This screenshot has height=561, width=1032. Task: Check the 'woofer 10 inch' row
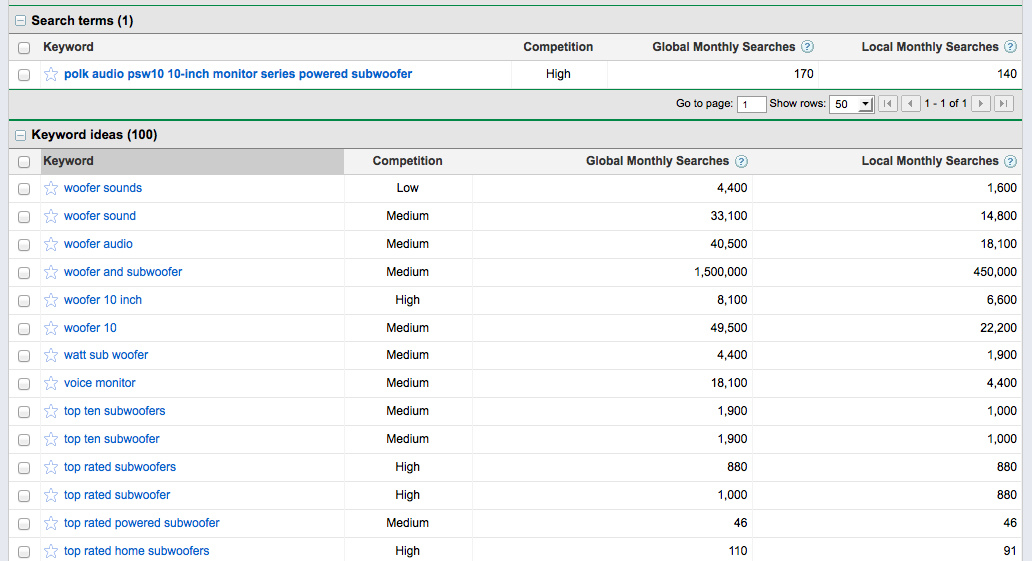[x=24, y=301]
